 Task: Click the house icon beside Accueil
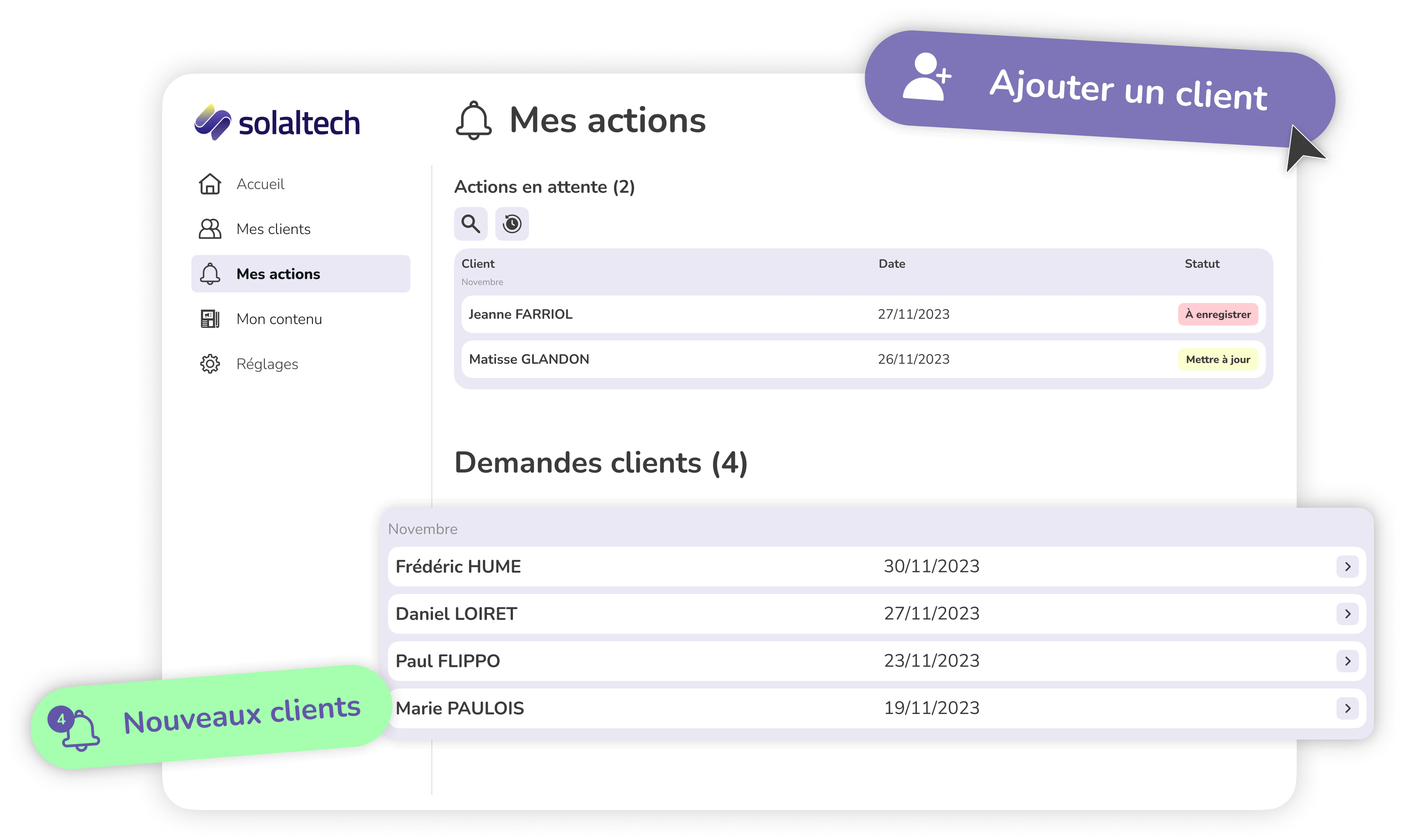coord(210,184)
